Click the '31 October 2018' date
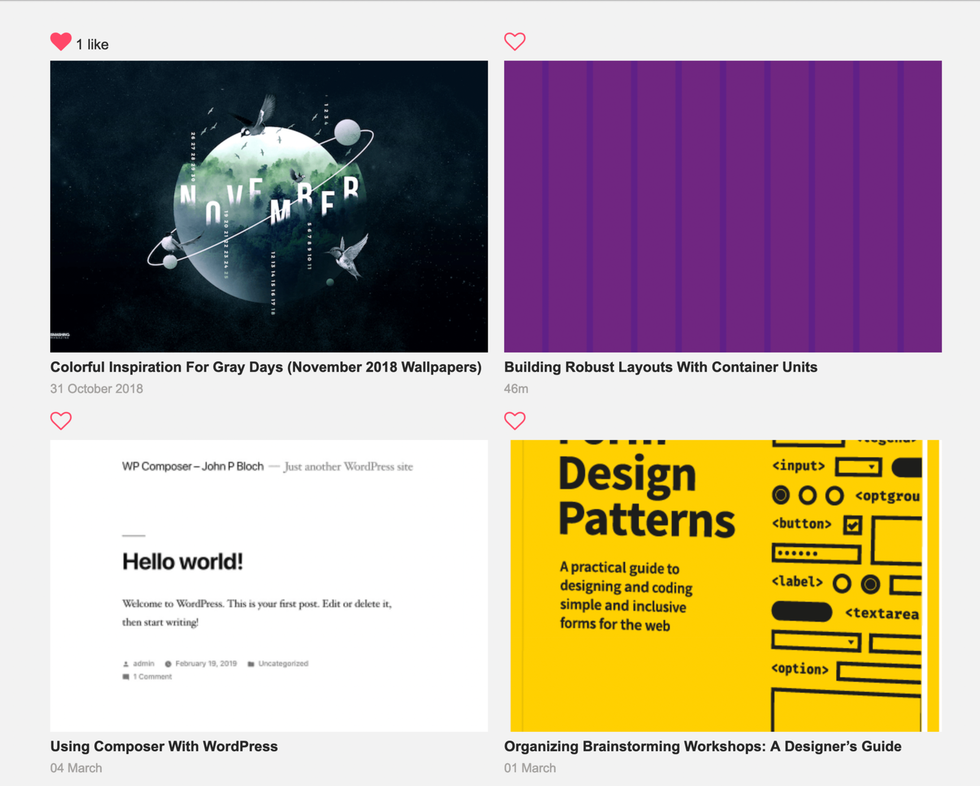This screenshot has width=980, height=786. 96,389
